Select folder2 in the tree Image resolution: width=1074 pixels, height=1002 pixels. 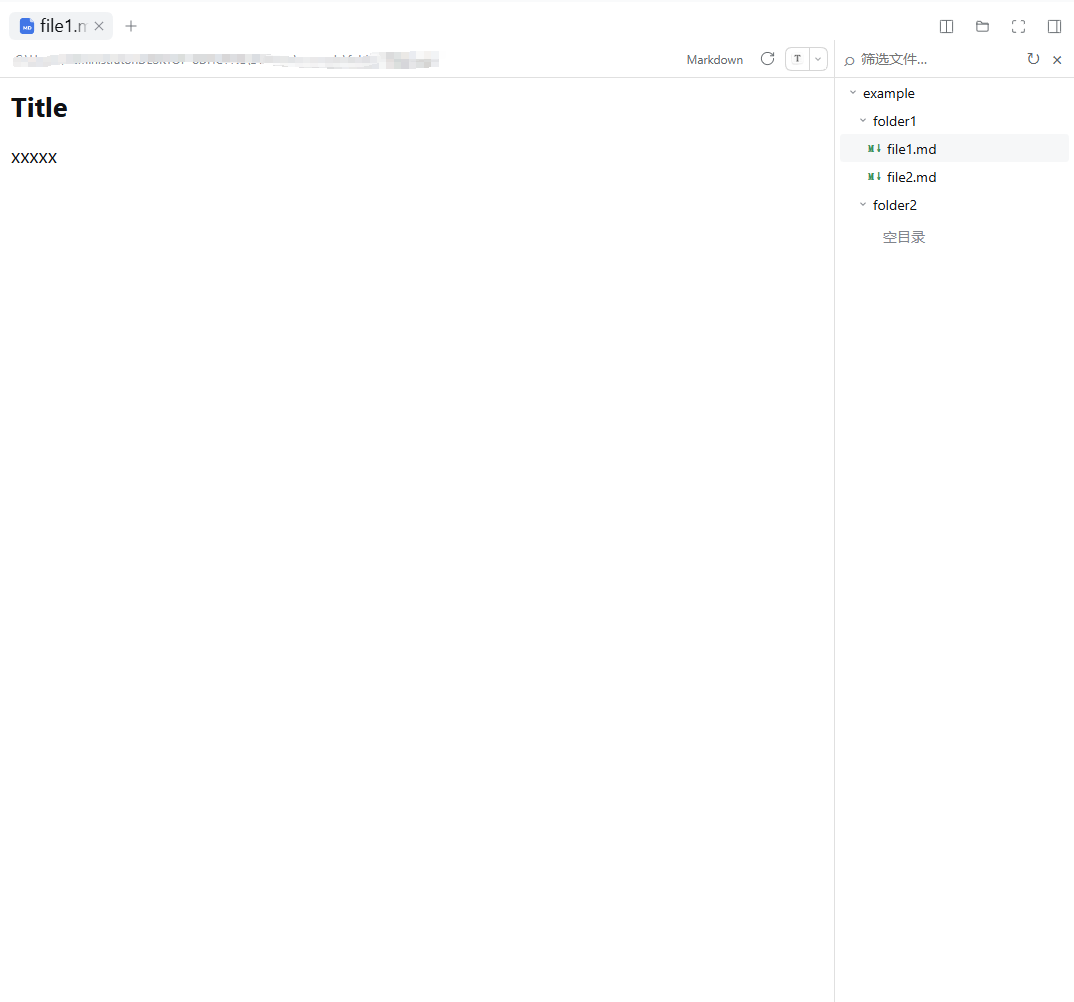point(895,205)
